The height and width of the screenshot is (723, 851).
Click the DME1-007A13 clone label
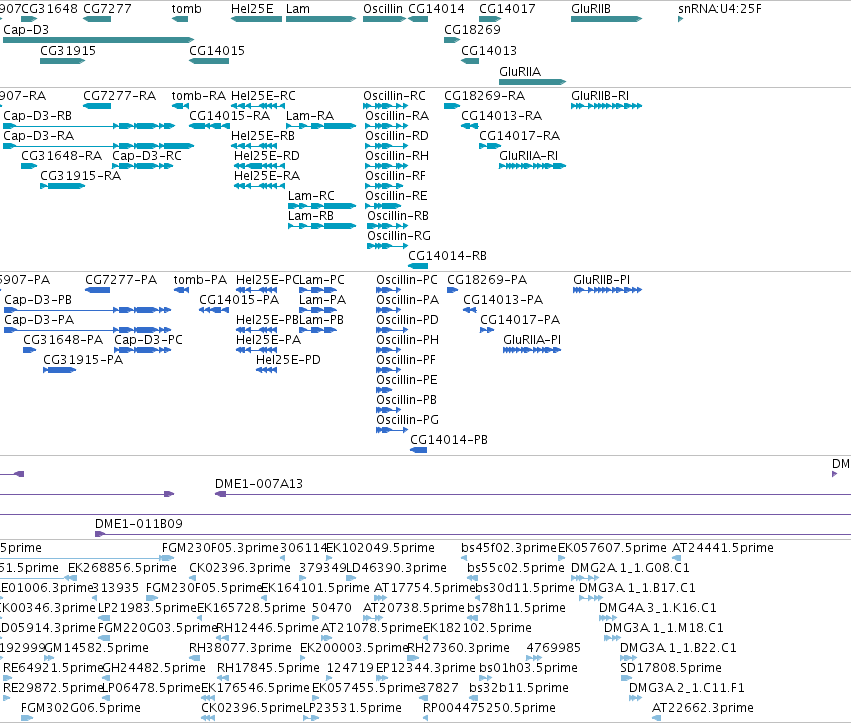click(259, 484)
